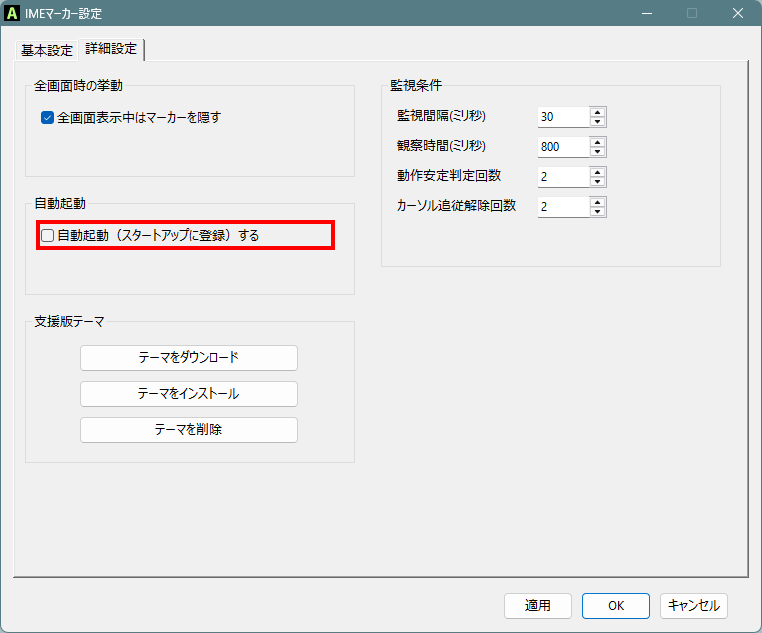Viewport: 762px width, 633px height.
Task: Click the 動作安定判定回数 label
Action: pyautogui.click(x=449, y=176)
